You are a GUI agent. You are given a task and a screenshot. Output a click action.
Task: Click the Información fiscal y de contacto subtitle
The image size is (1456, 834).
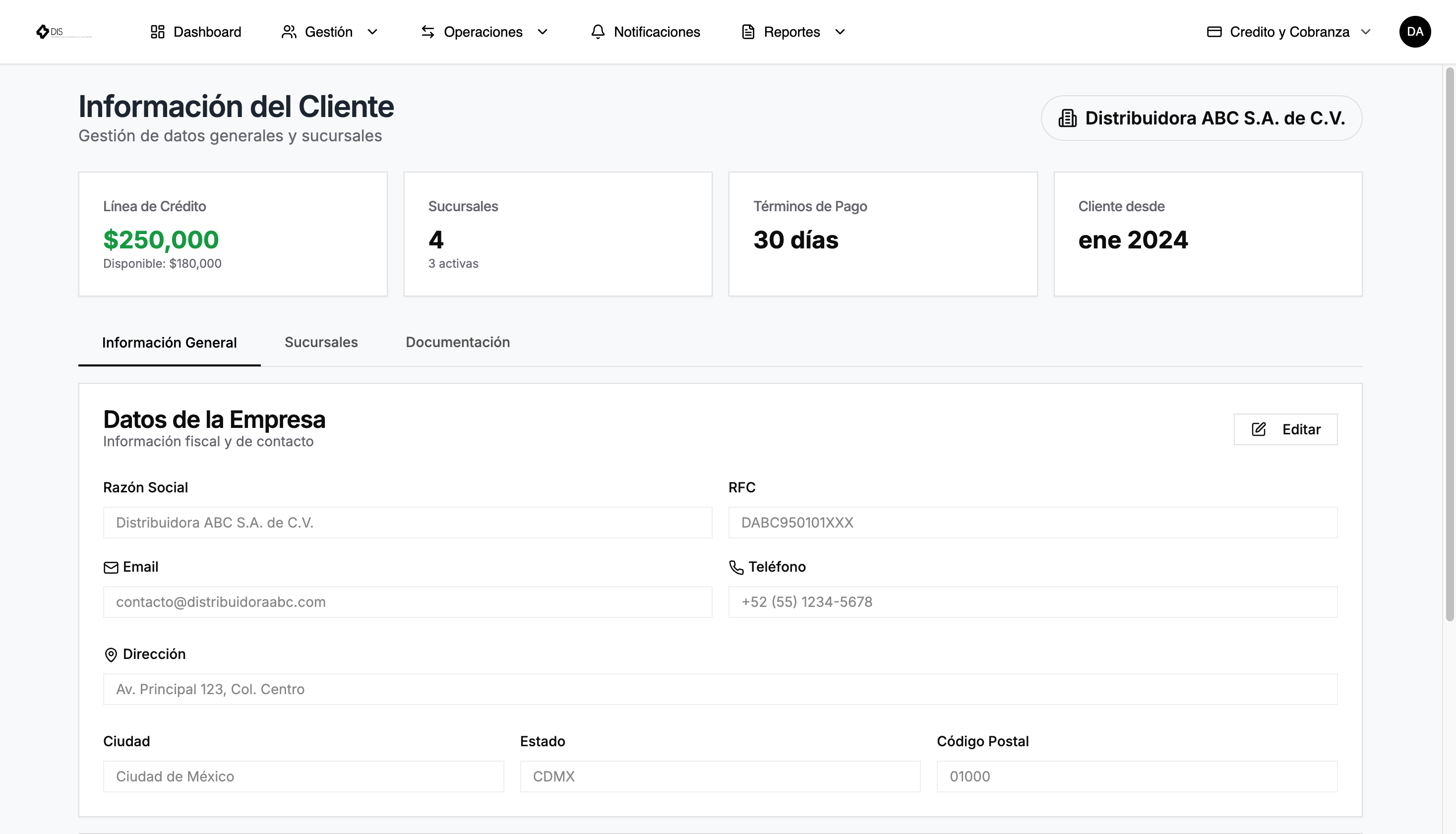(x=208, y=441)
